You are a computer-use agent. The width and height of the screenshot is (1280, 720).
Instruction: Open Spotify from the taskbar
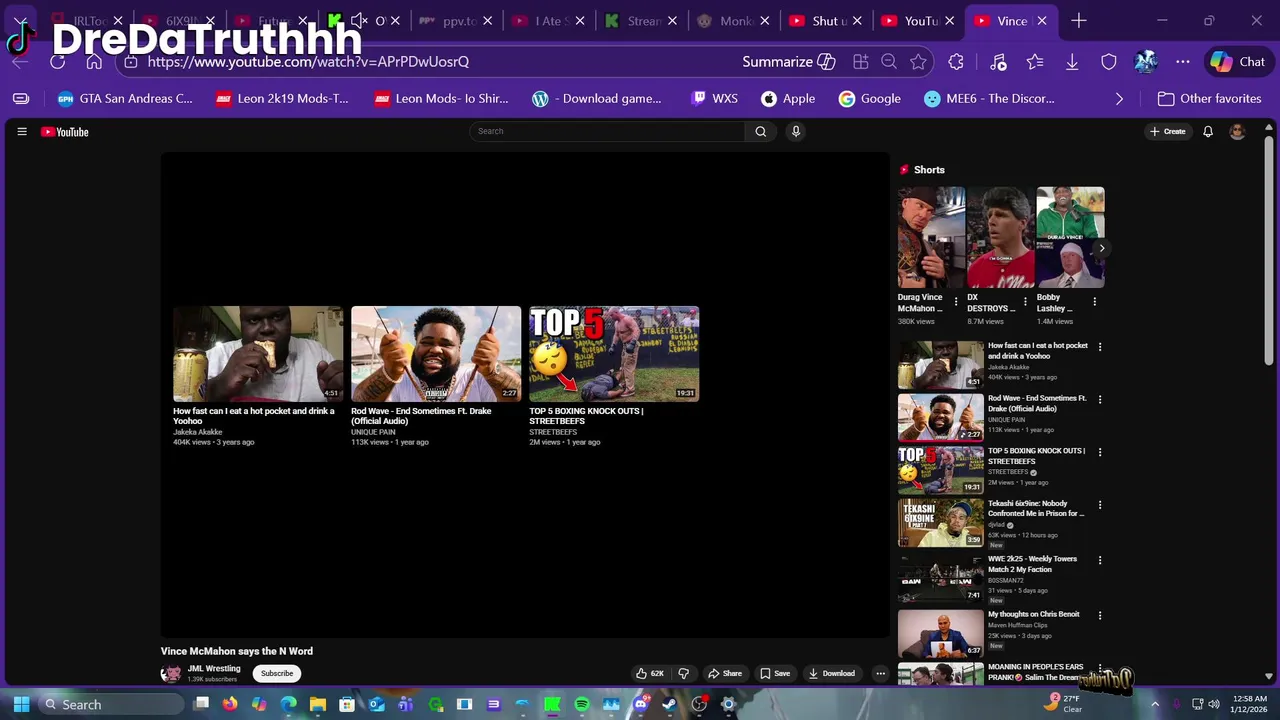click(581, 704)
